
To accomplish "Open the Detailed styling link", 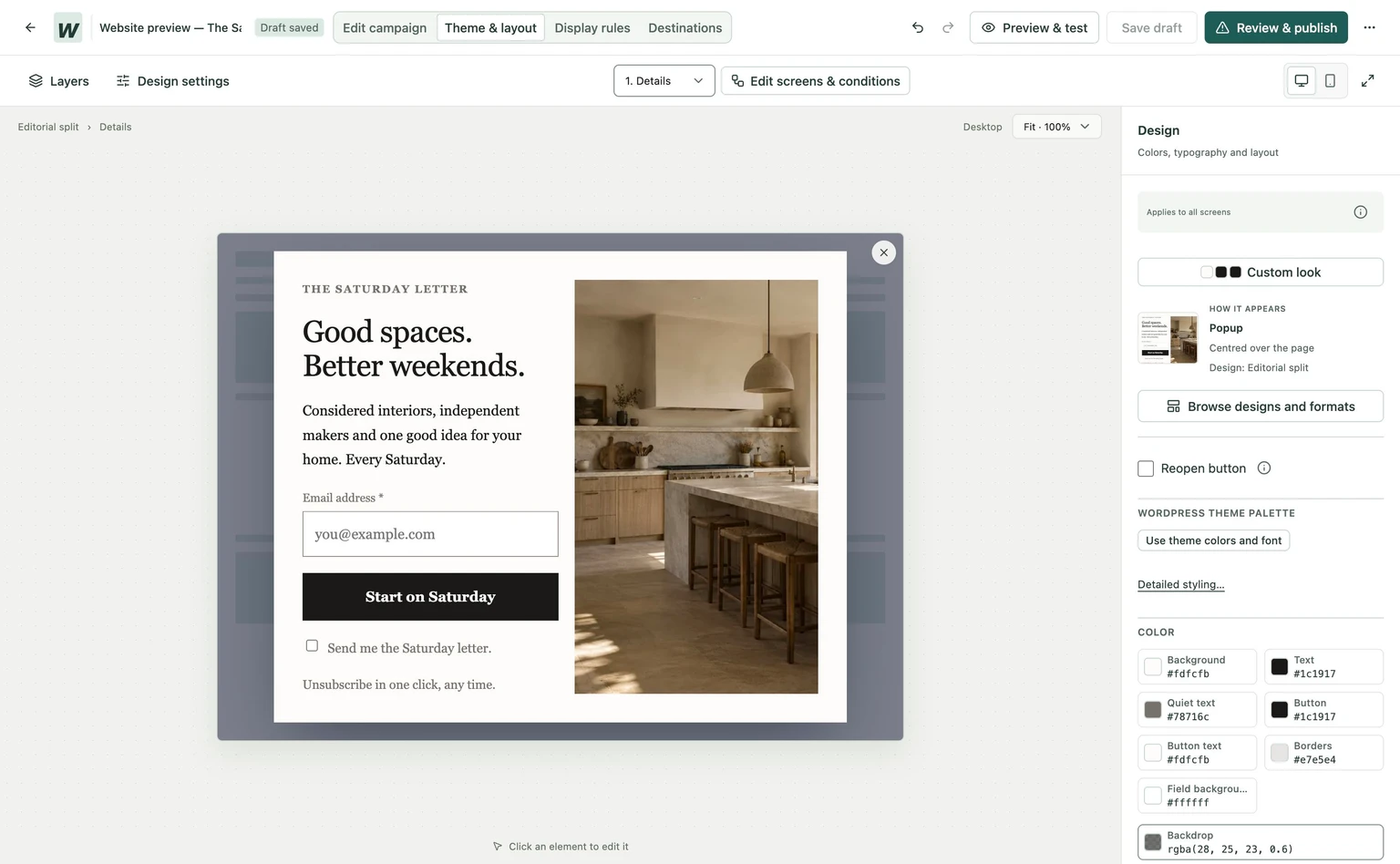I will (1180, 584).
